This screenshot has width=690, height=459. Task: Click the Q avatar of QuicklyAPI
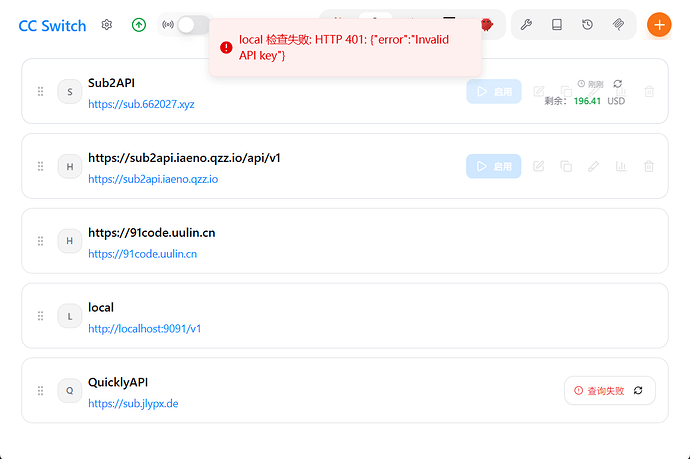pyautogui.click(x=70, y=391)
